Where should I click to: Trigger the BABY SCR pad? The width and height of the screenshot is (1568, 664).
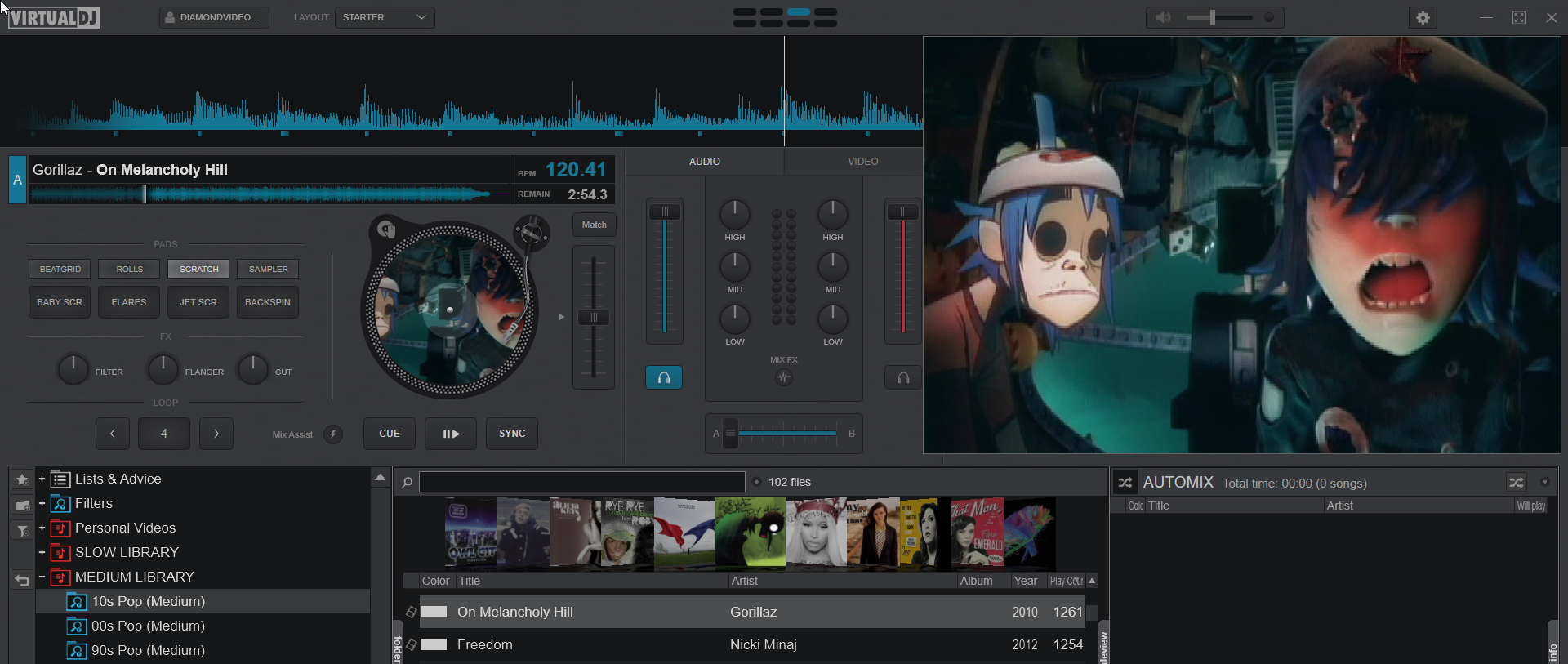[x=60, y=302]
